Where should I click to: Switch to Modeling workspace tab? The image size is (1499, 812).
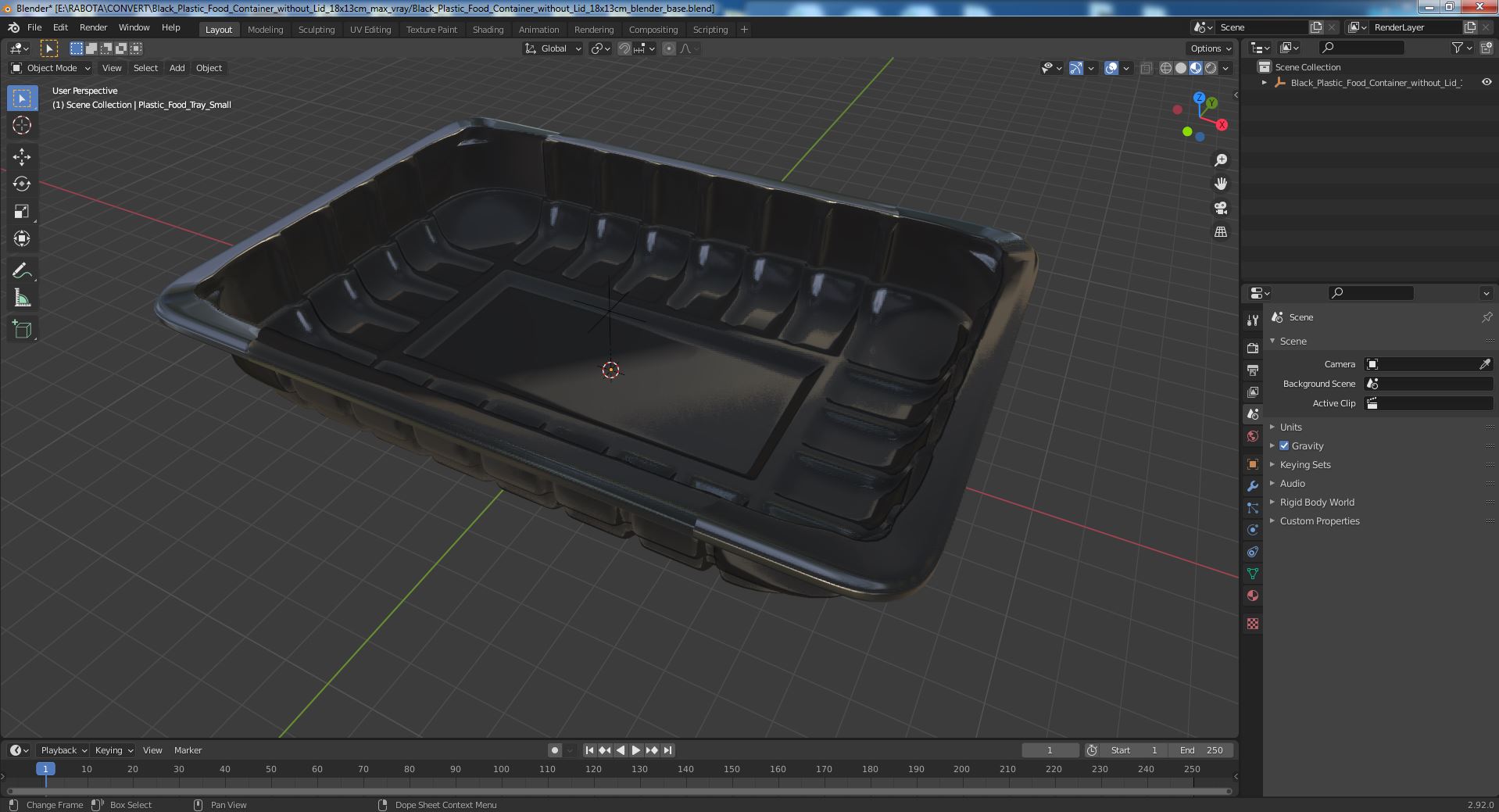point(265,29)
